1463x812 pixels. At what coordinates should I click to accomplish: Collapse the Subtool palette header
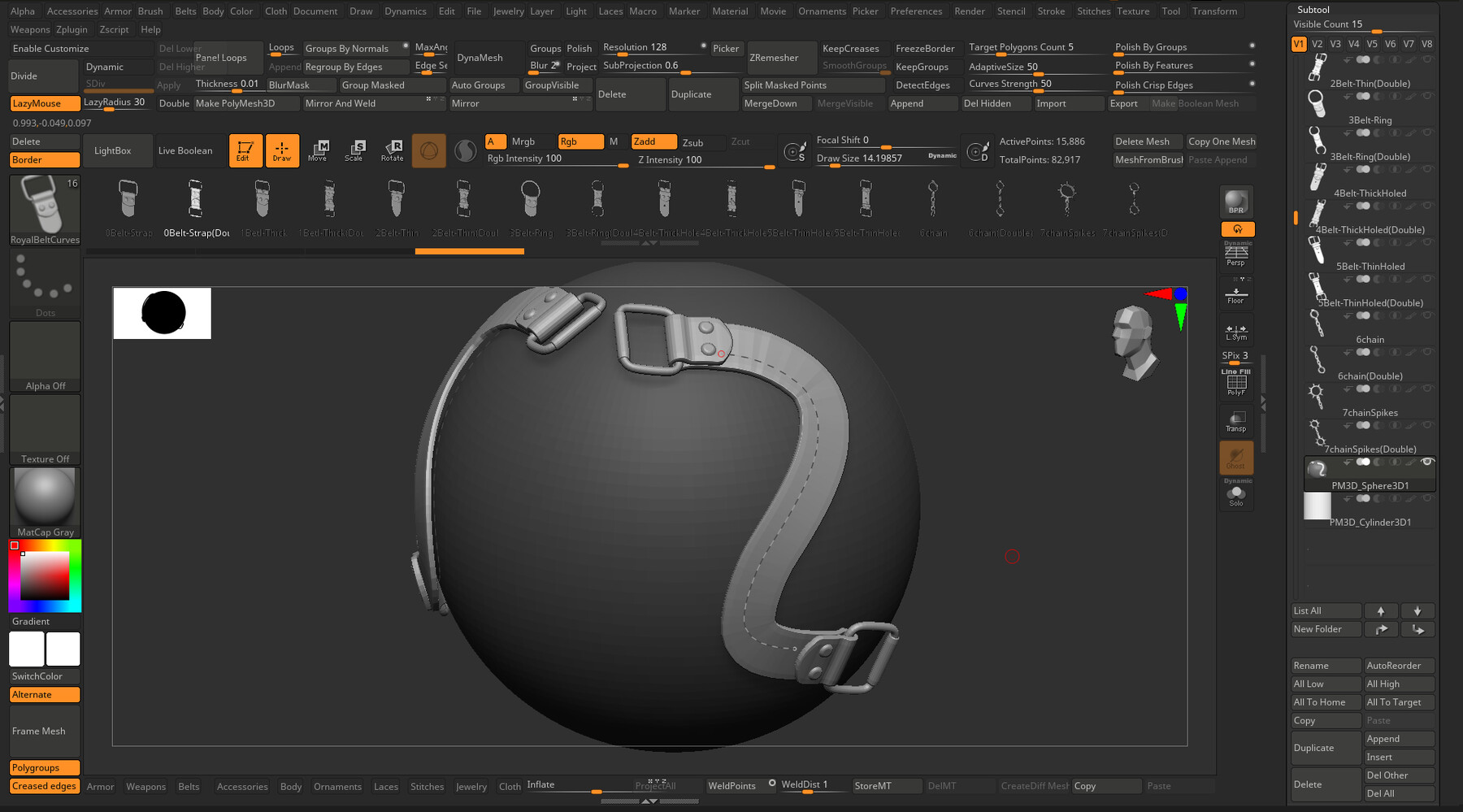1313,10
